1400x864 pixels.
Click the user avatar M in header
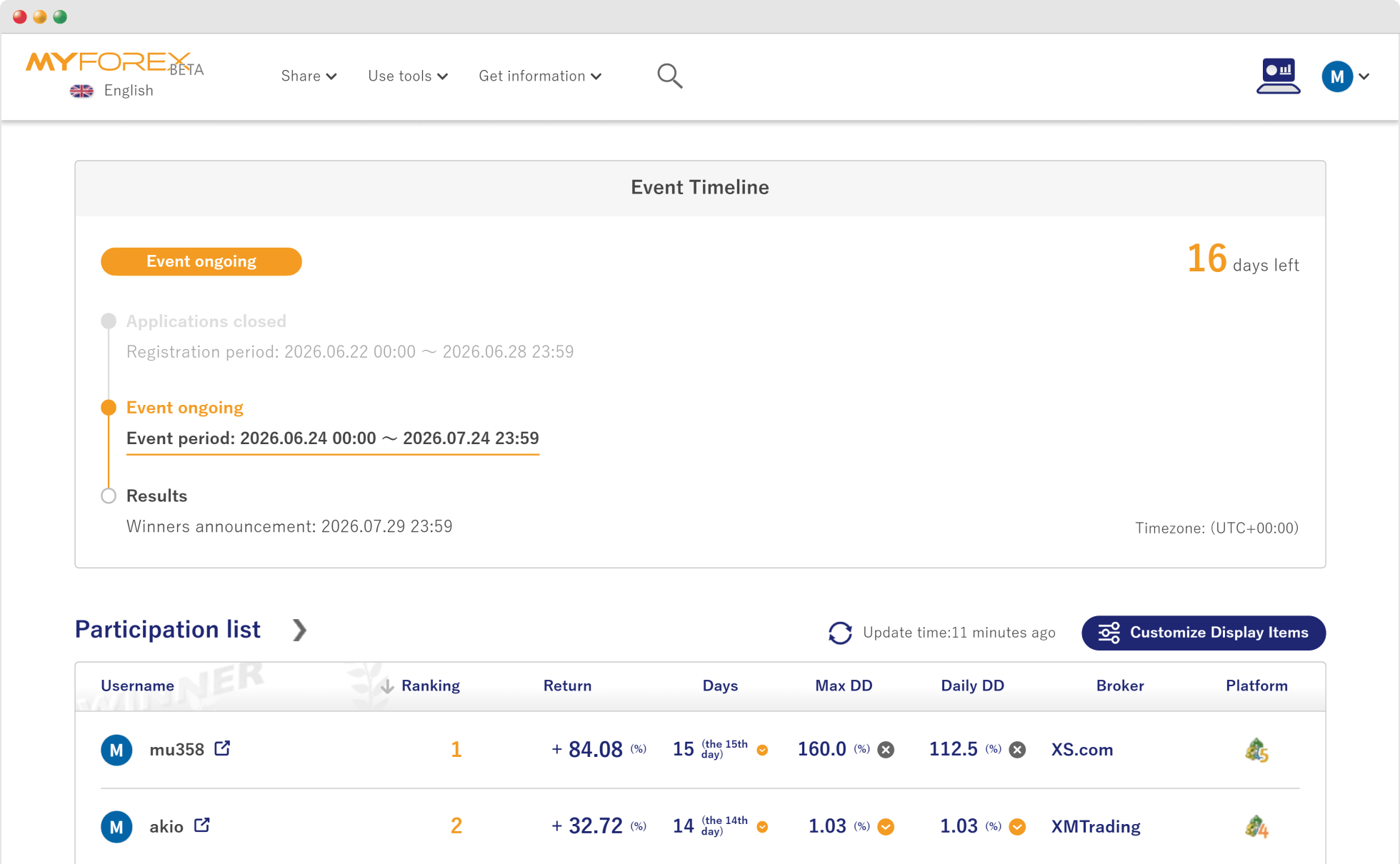(x=1337, y=76)
